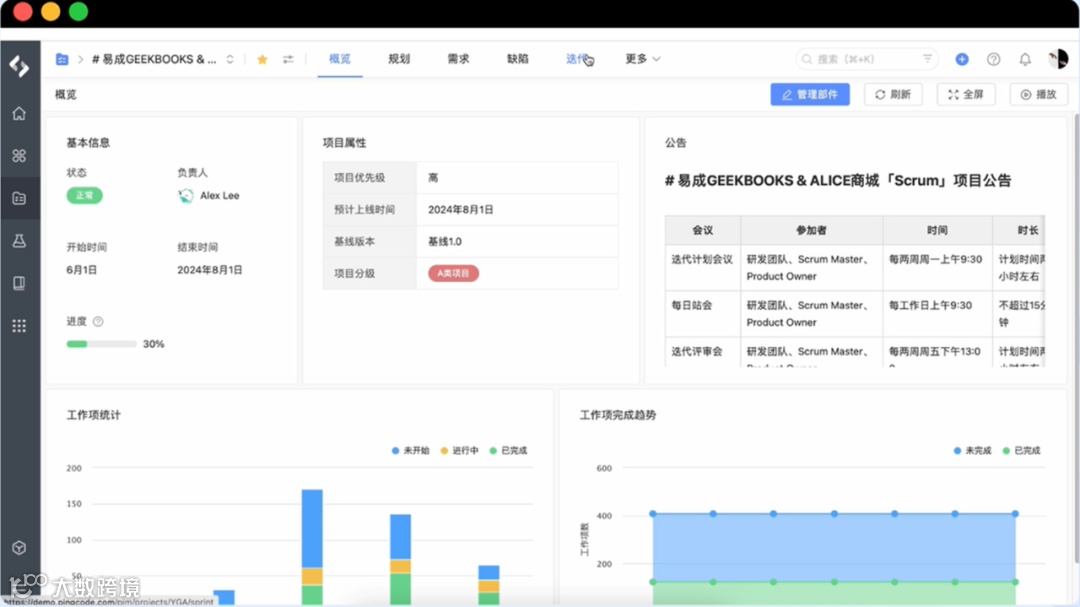Click the blue plus create icon
The image size is (1080, 607).
[961, 59]
